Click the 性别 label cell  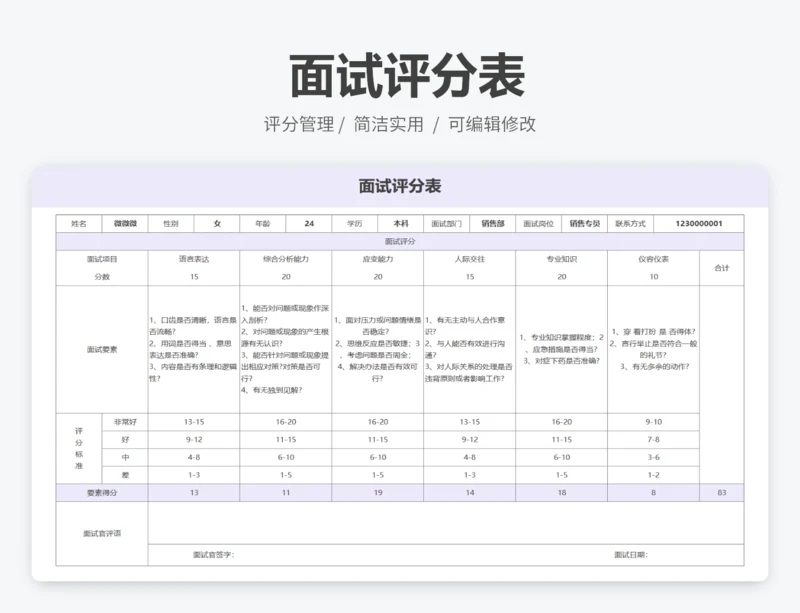click(171, 224)
